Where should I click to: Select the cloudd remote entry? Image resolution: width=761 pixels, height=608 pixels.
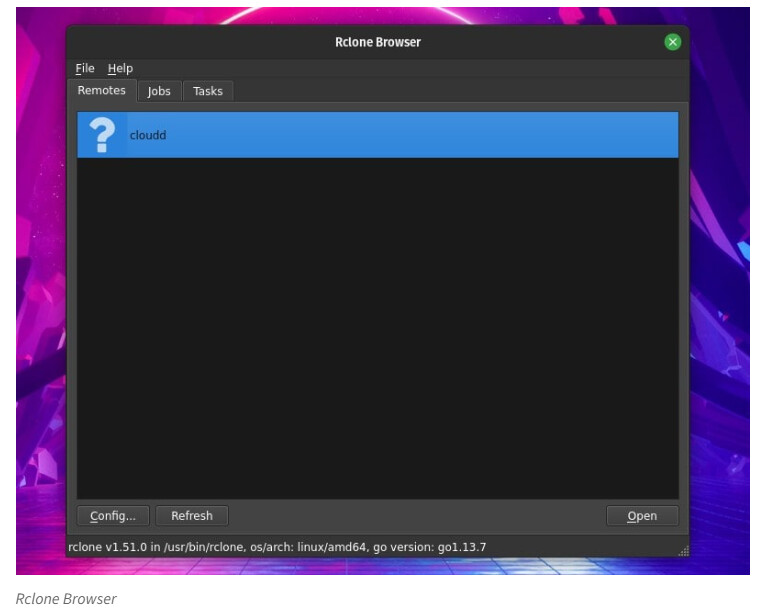point(378,135)
